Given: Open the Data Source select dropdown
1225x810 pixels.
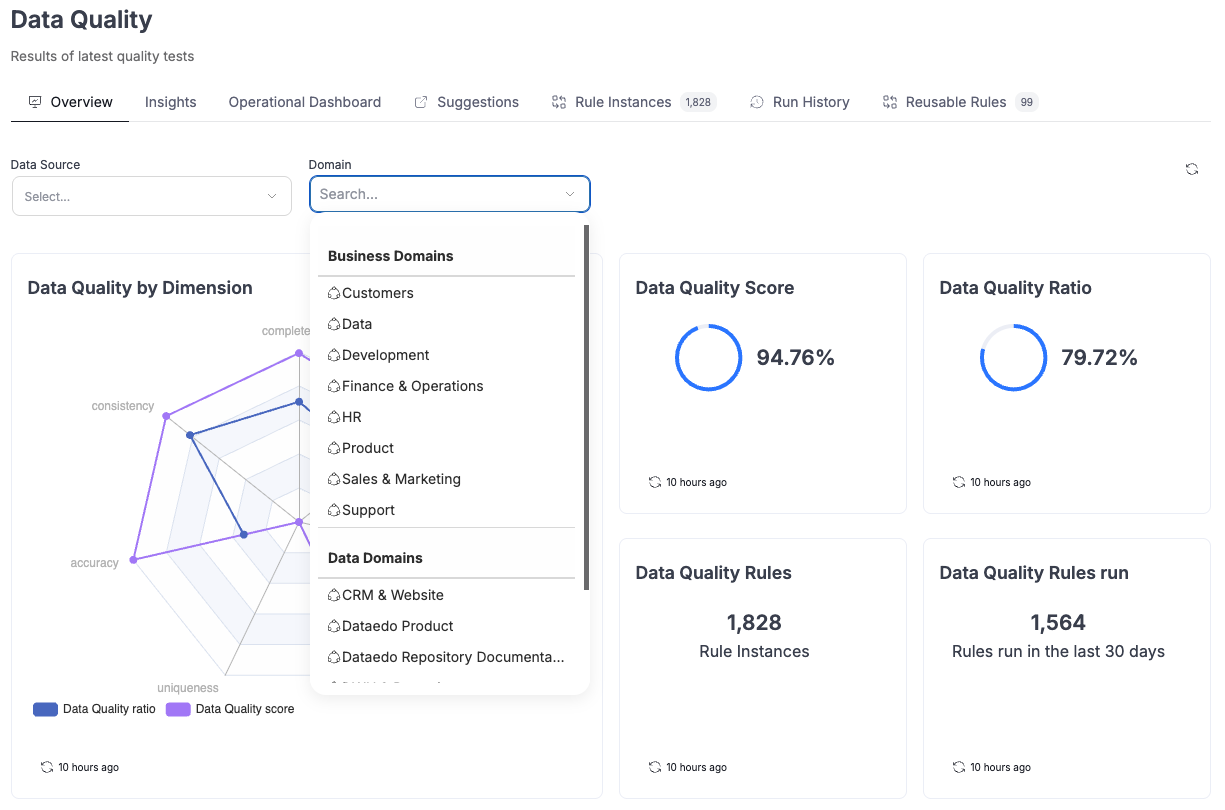Looking at the screenshot, I should 151,196.
